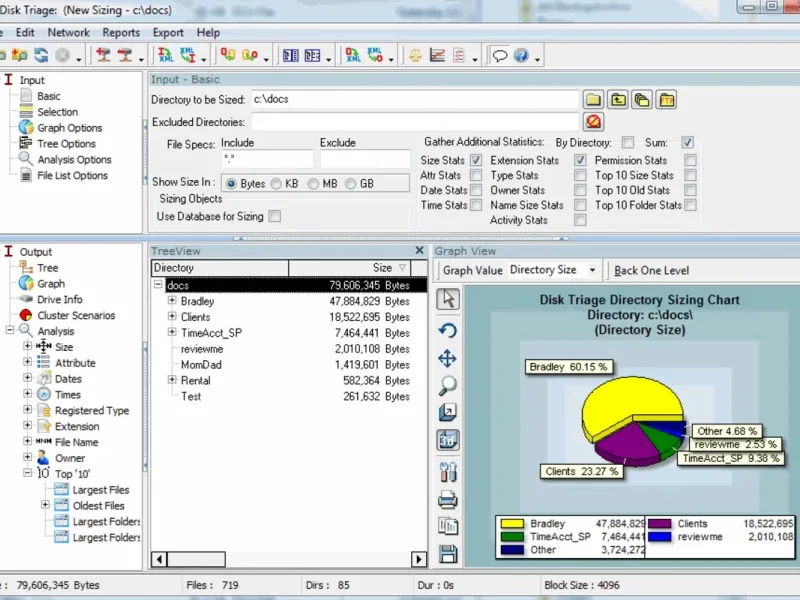Open the Reports menu

coord(121,32)
